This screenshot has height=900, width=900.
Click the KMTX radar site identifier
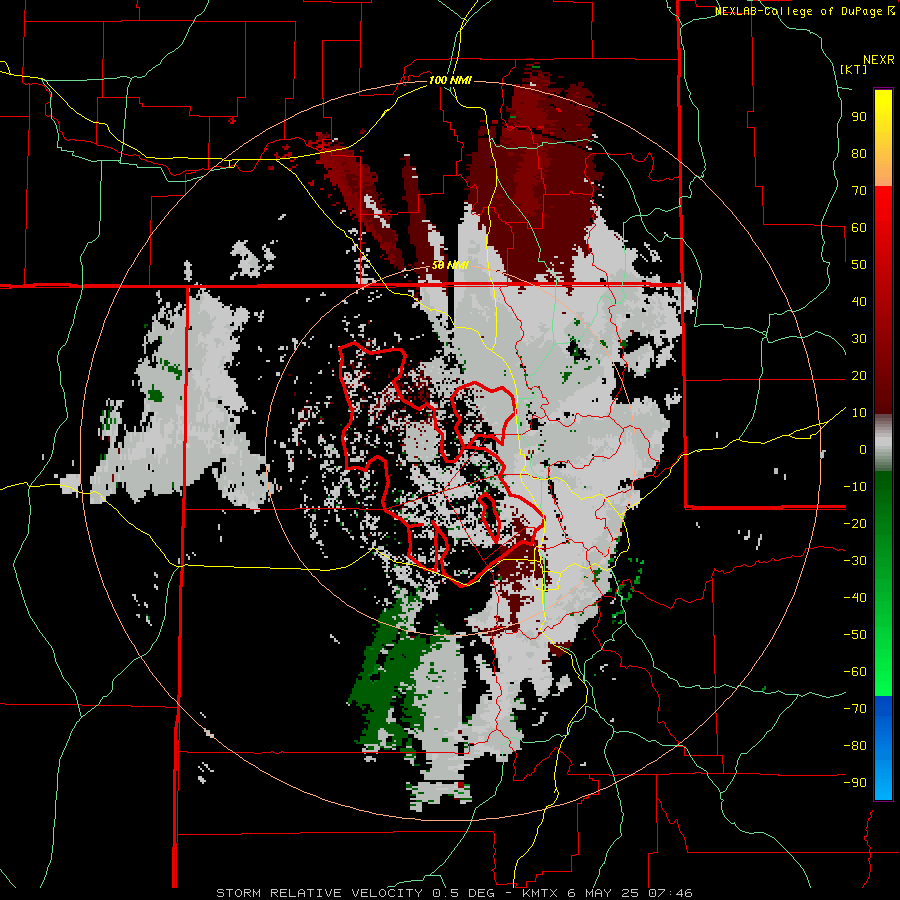click(541, 893)
